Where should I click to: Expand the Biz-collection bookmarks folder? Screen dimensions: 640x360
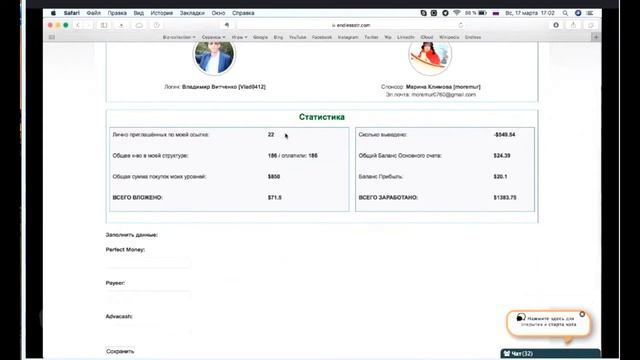pyautogui.click(x=179, y=37)
